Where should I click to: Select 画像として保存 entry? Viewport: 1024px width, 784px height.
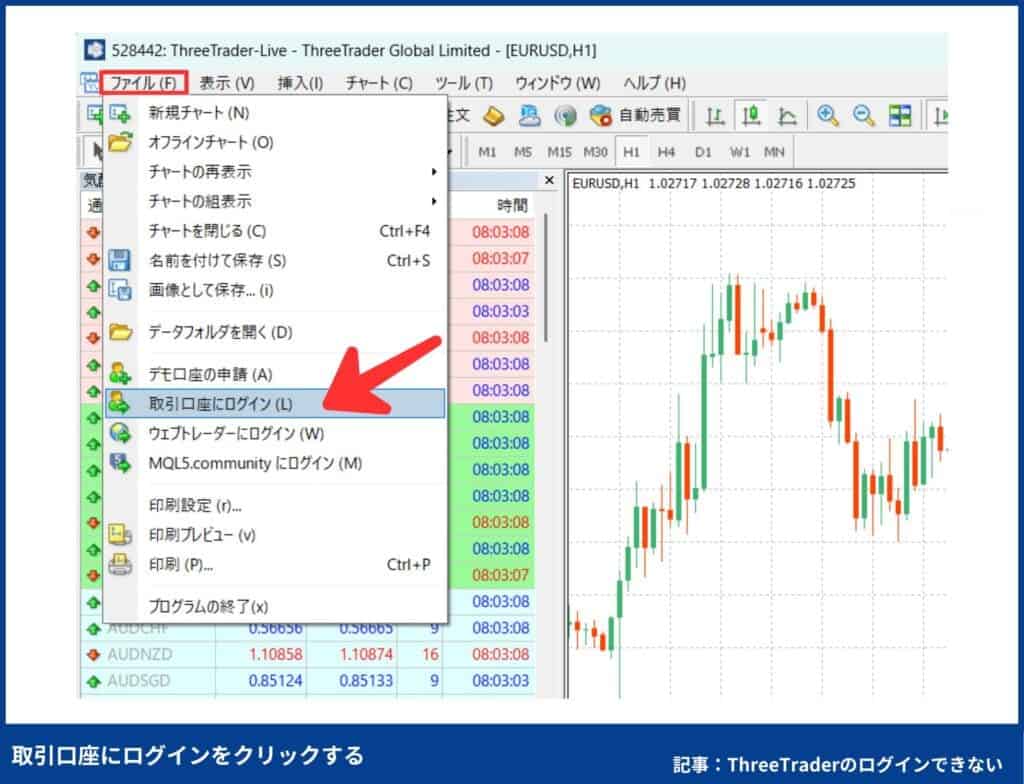pos(275,290)
